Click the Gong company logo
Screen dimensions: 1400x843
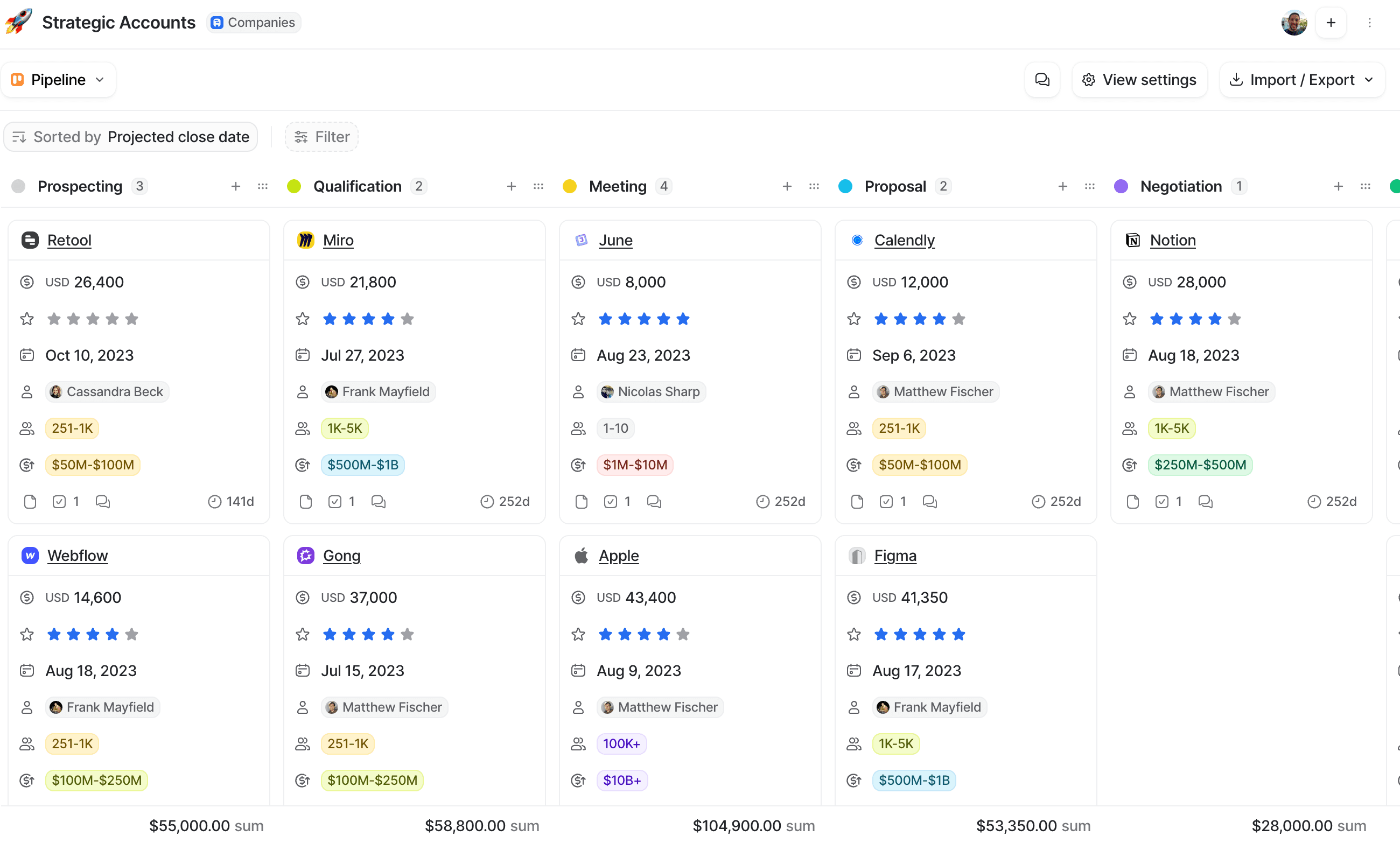(306, 556)
